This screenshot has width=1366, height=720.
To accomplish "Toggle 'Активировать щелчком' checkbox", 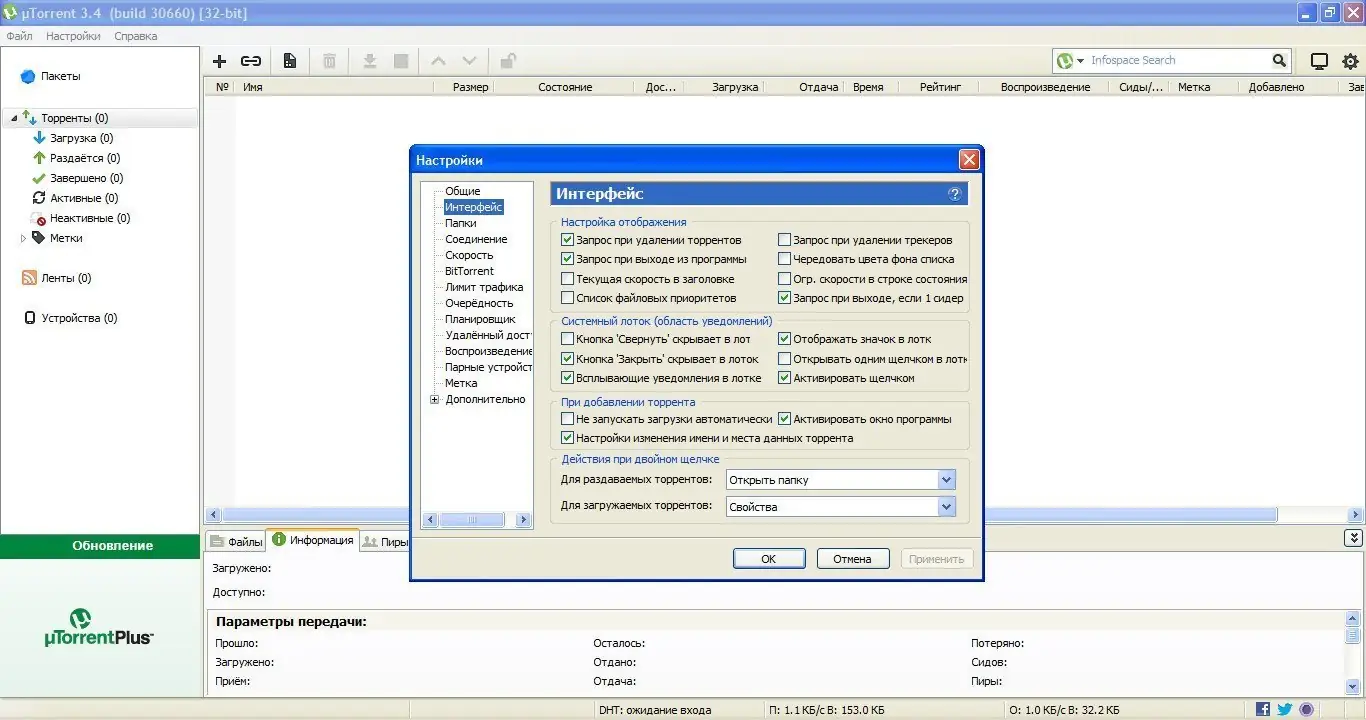I will 785,378.
